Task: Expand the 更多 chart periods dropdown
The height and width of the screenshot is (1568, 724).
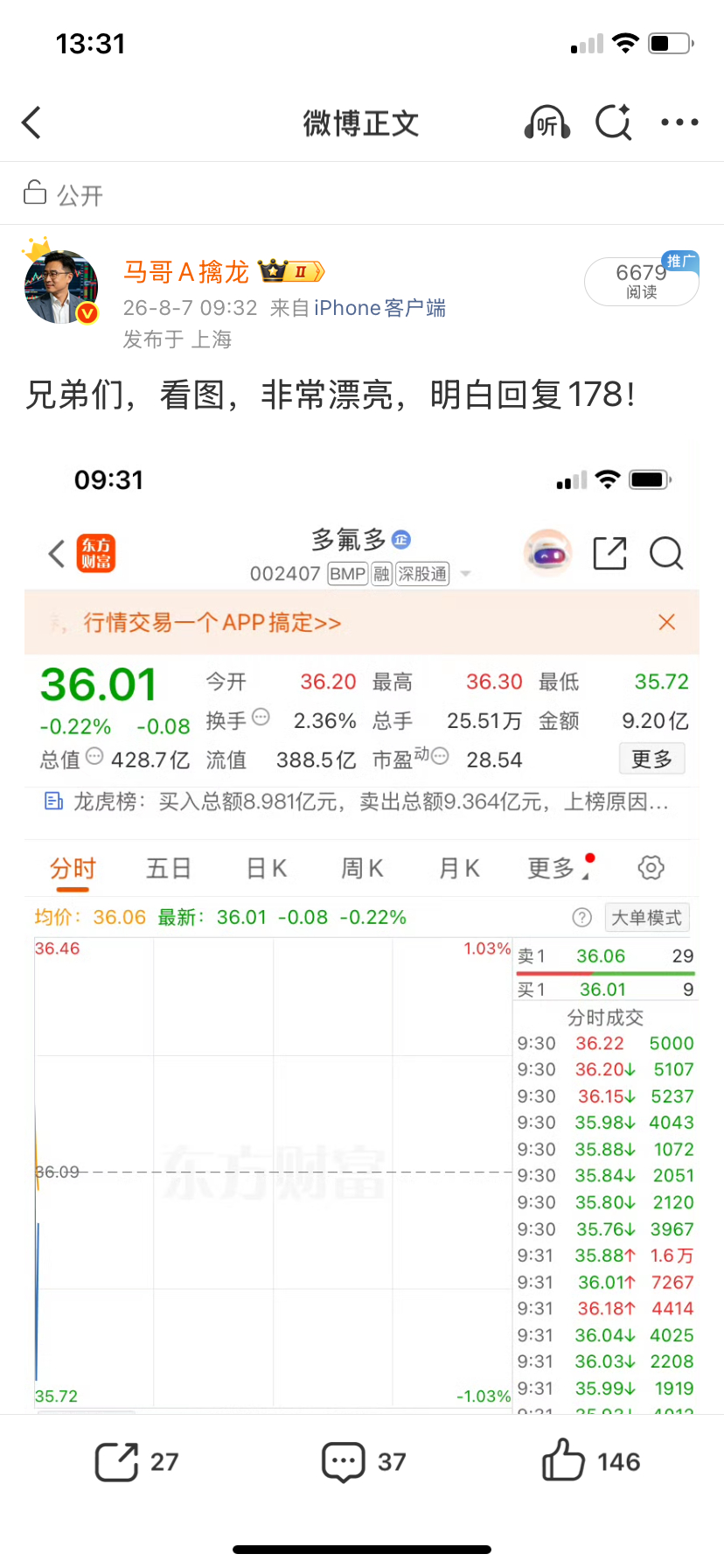Action: (x=560, y=867)
